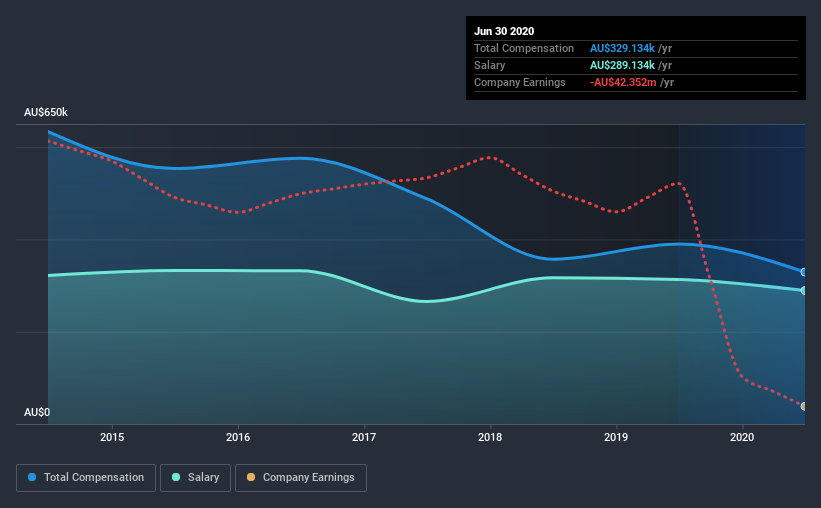
Task: Click the Total Compensation endpoint marker at Jun 2020
Action: tap(803, 272)
